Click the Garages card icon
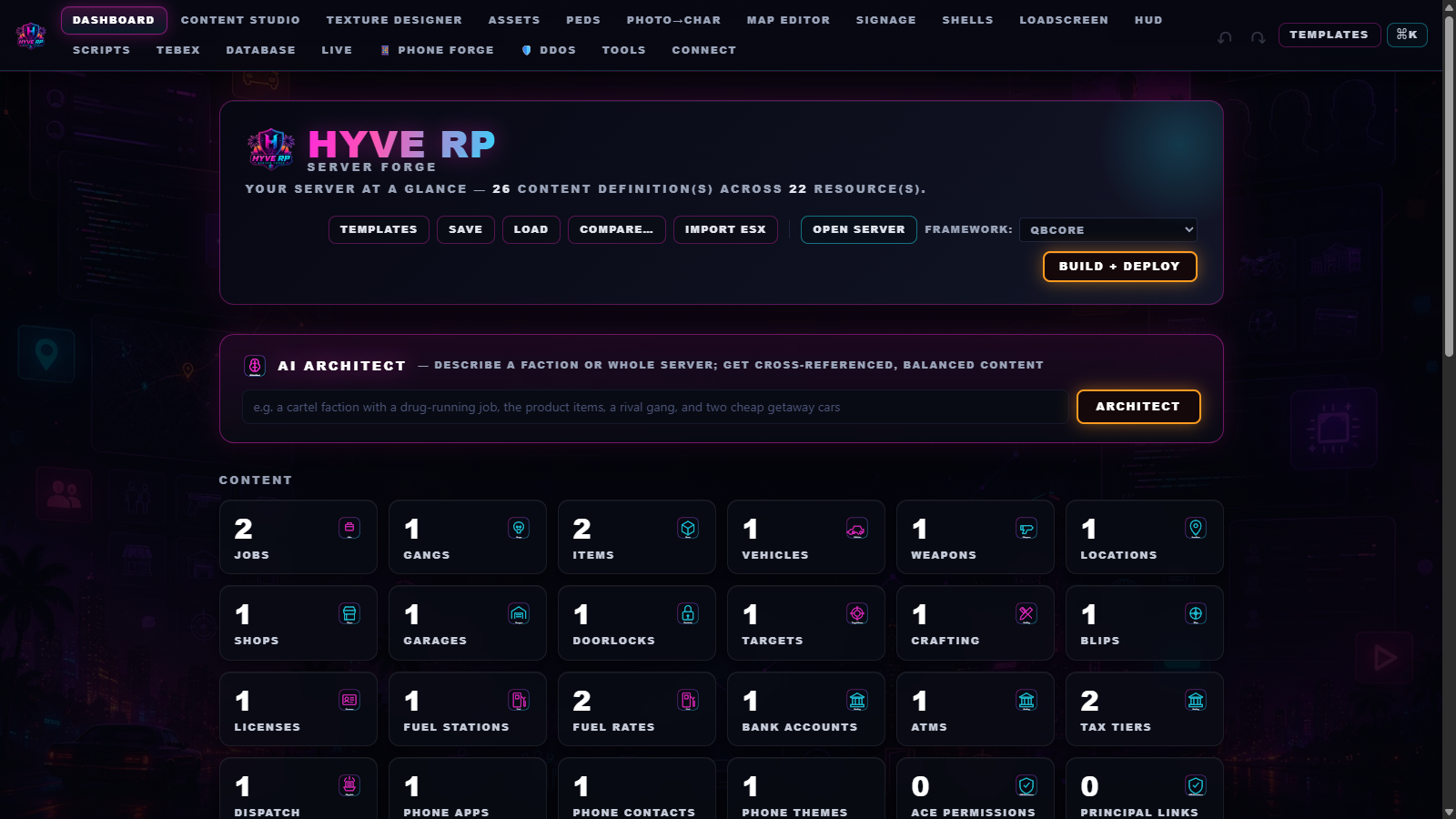The image size is (1456, 819). [519, 613]
